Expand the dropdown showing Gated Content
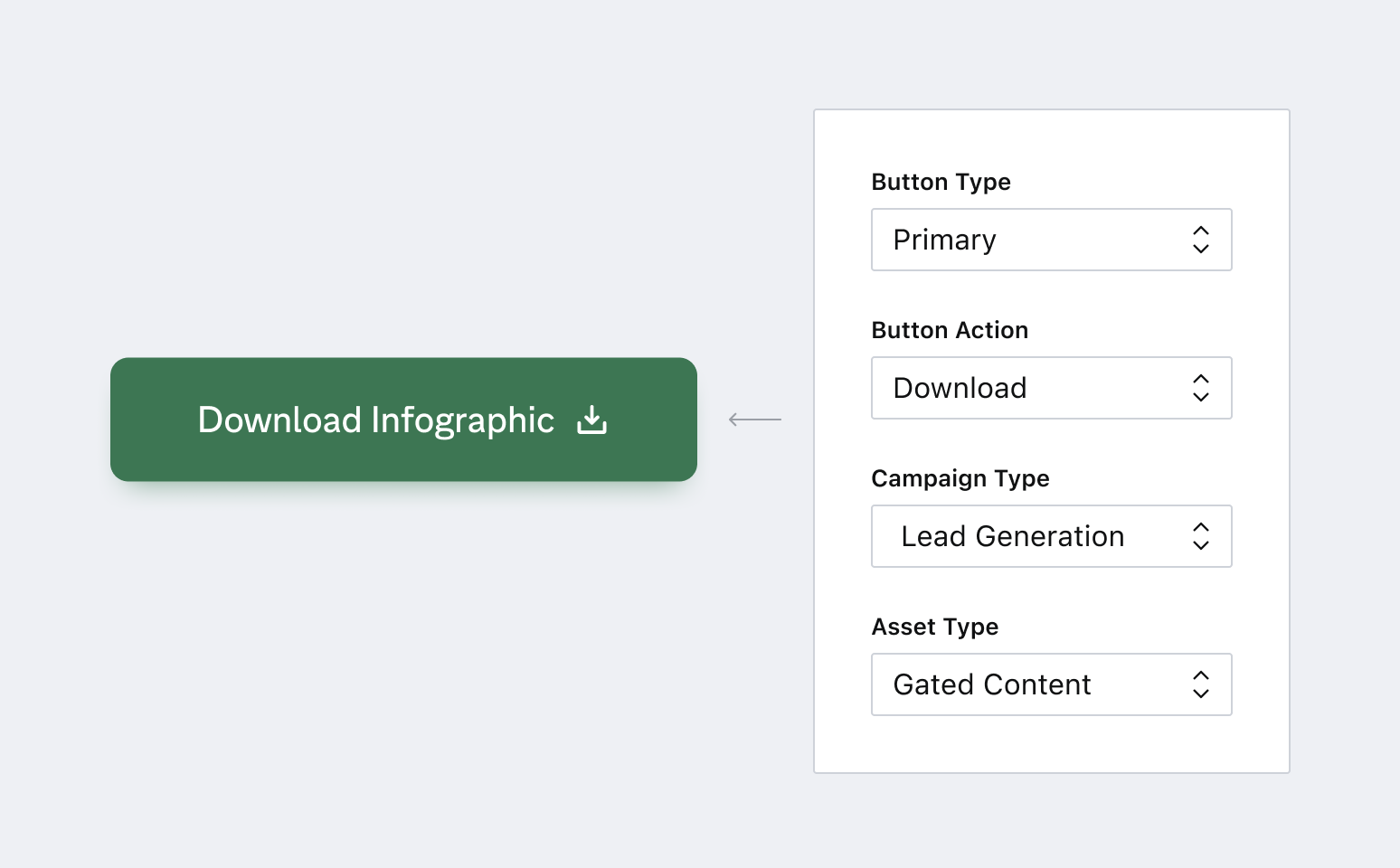Image resolution: width=1400 pixels, height=868 pixels. pos(1033,684)
